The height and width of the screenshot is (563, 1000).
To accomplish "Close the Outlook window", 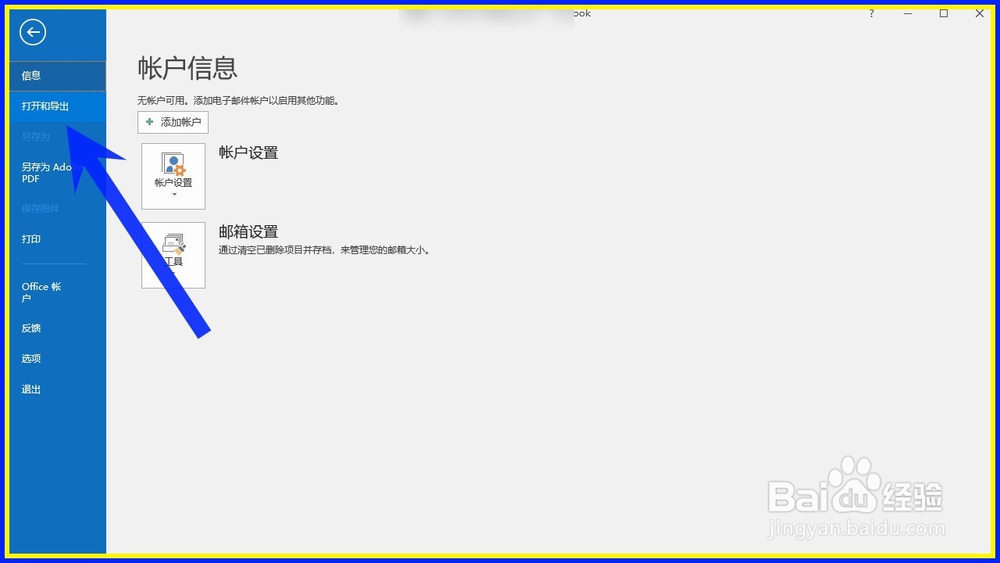I will point(980,13).
